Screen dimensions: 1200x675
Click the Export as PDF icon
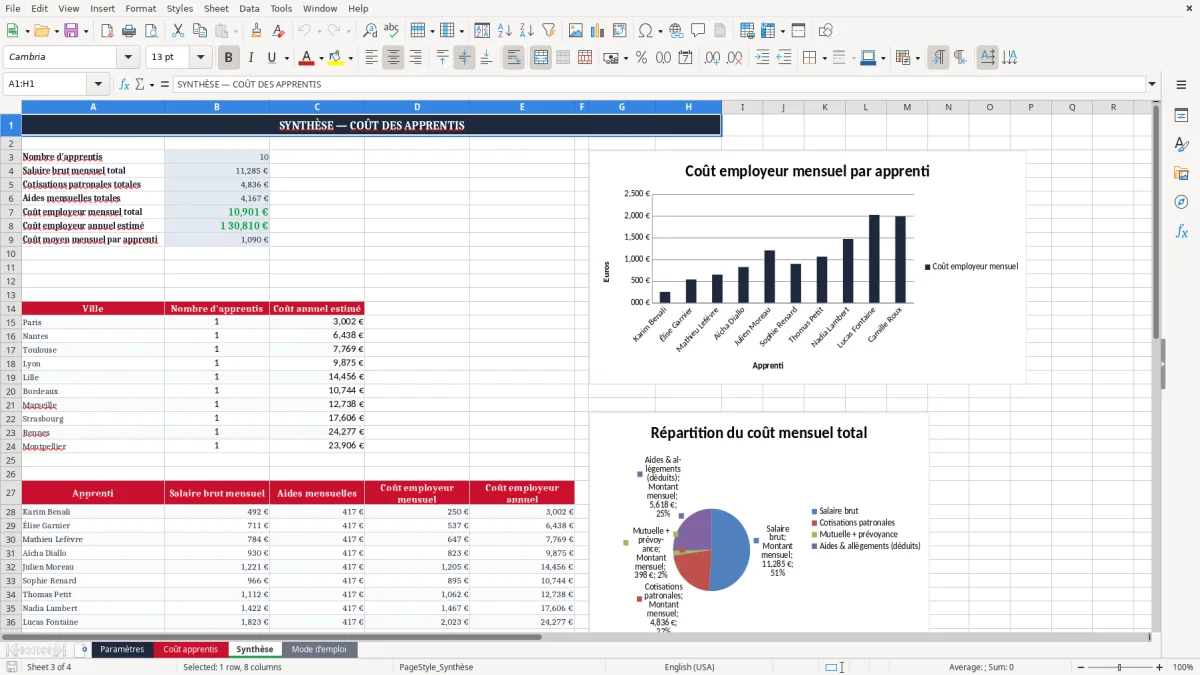(x=106, y=31)
